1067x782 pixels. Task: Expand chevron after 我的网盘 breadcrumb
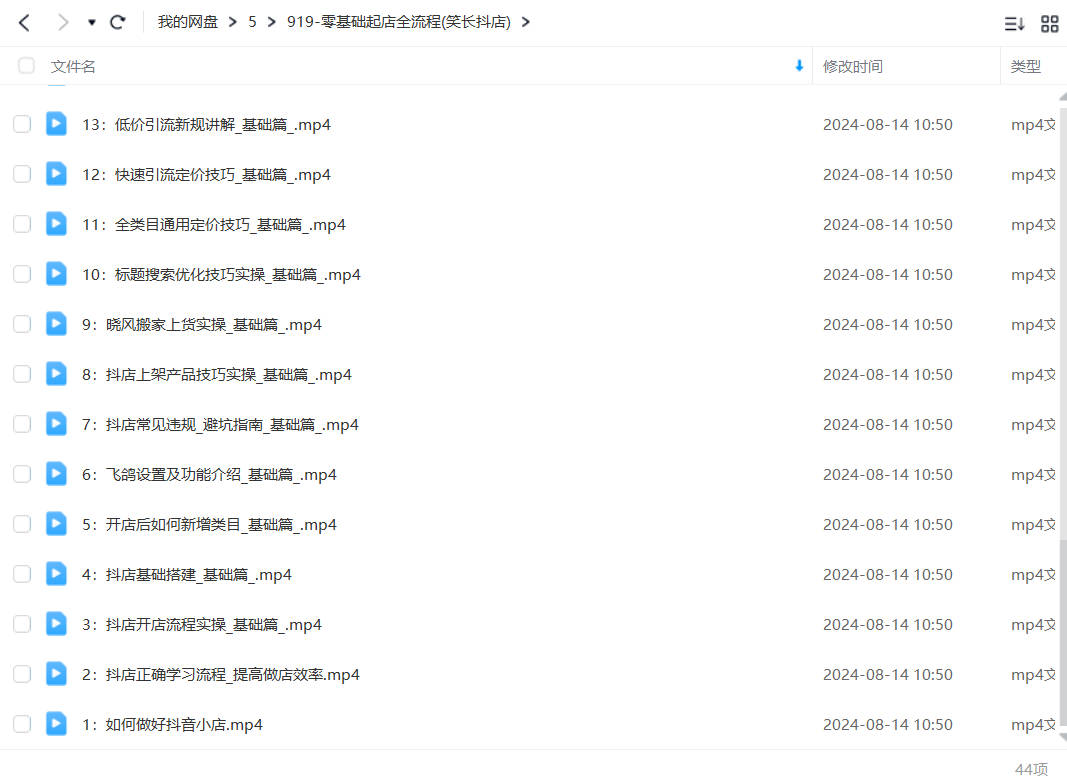click(233, 22)
